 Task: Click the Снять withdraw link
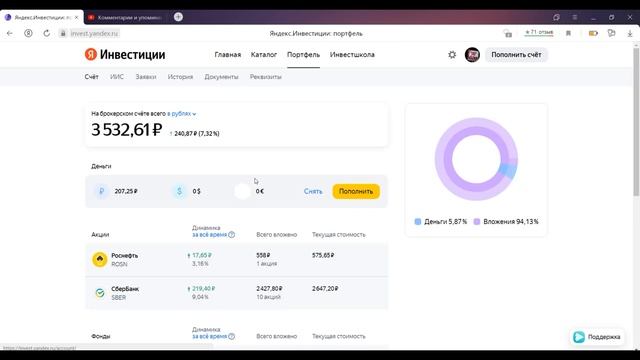(x=313, y=191)
